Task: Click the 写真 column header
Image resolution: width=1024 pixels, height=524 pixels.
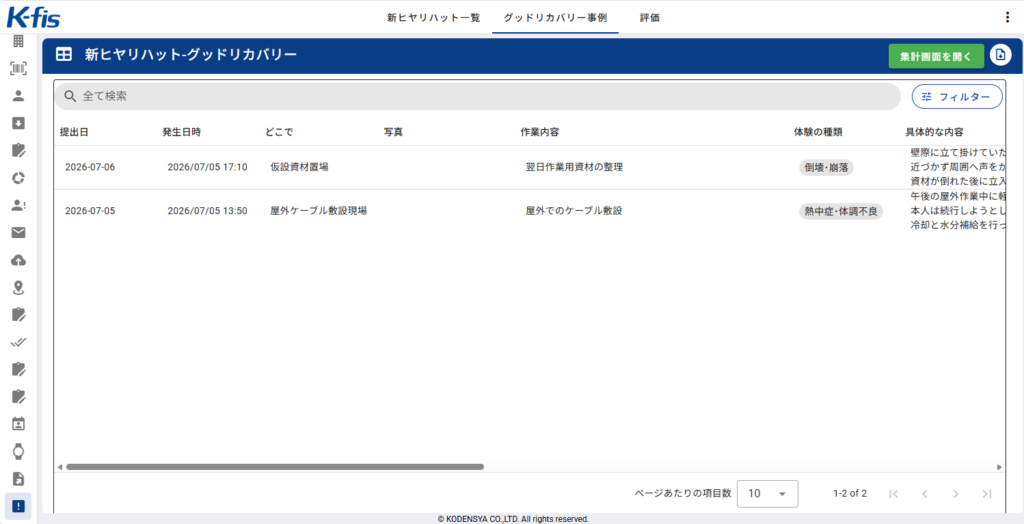Action: coord(393,132)
